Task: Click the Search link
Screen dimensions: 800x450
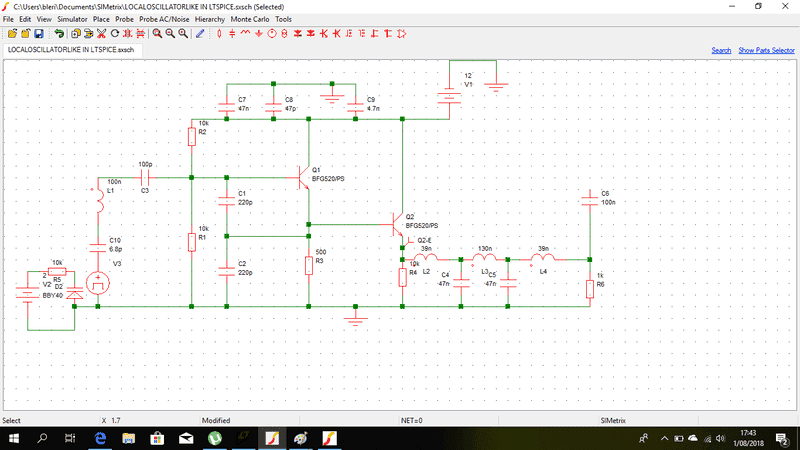Action: [721, 50]
